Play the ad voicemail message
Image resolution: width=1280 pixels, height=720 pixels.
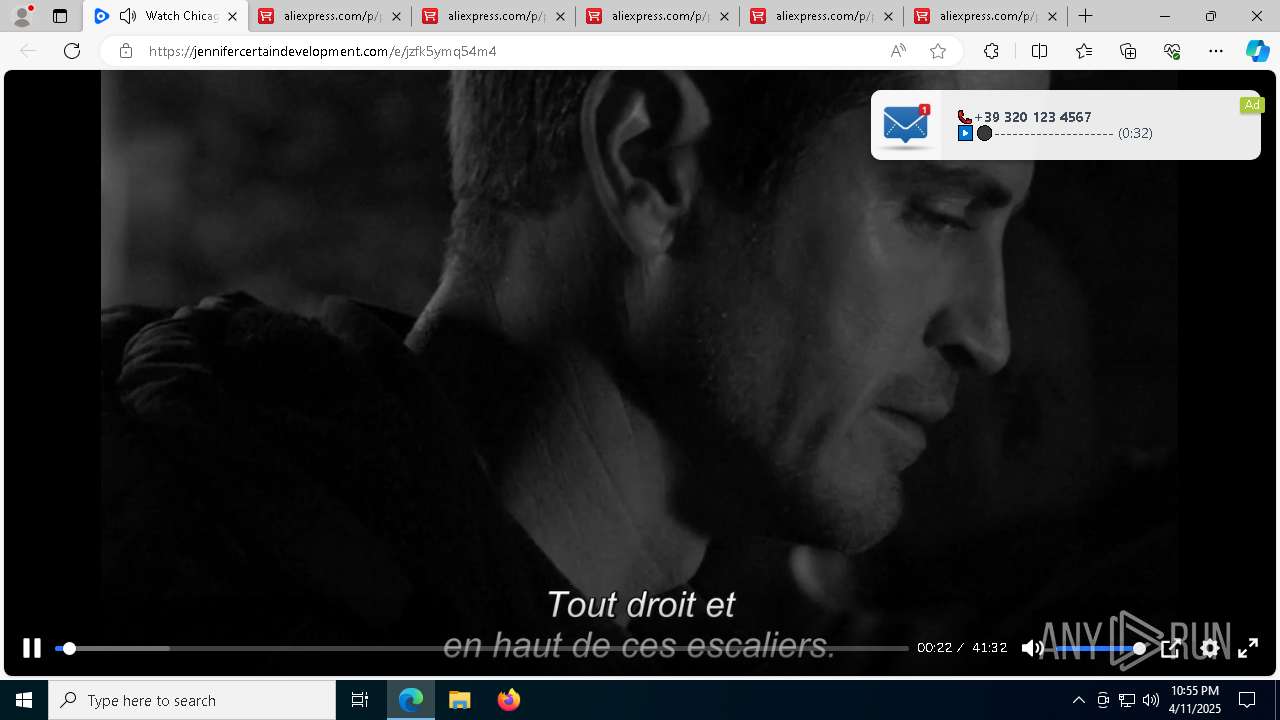(965, 133)
